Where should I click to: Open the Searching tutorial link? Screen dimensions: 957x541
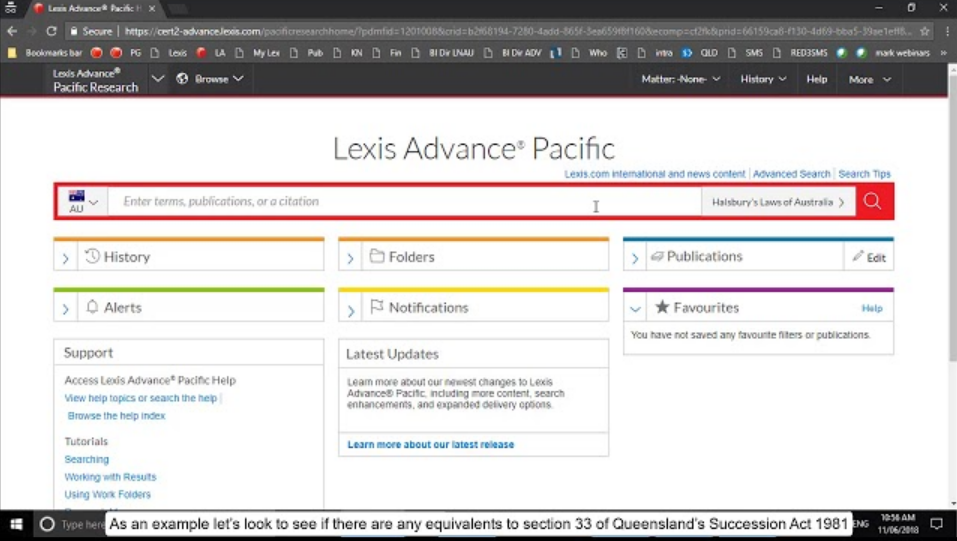87,459
